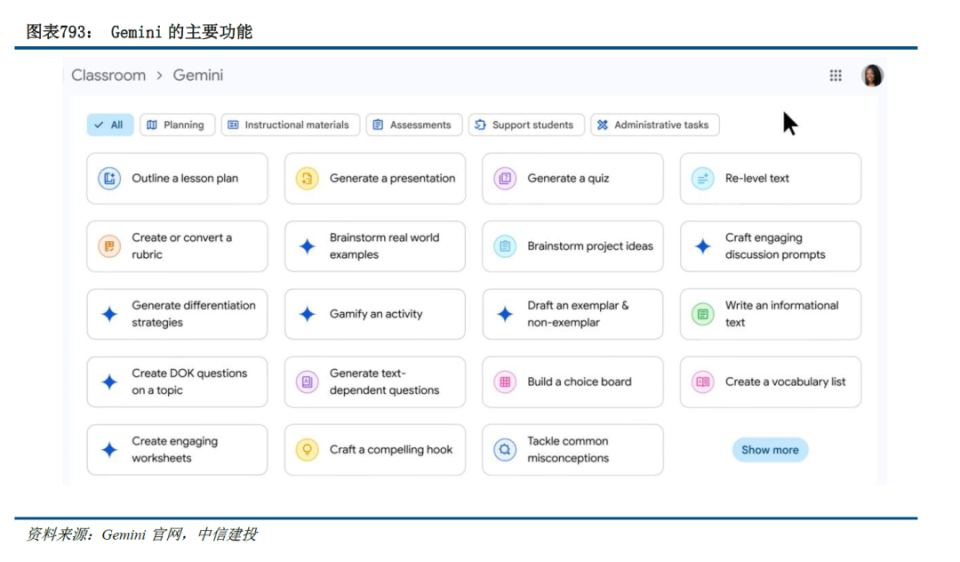Click the Instructional materials chip icon
Screen dimensions: 960x562
click(233, 125)
